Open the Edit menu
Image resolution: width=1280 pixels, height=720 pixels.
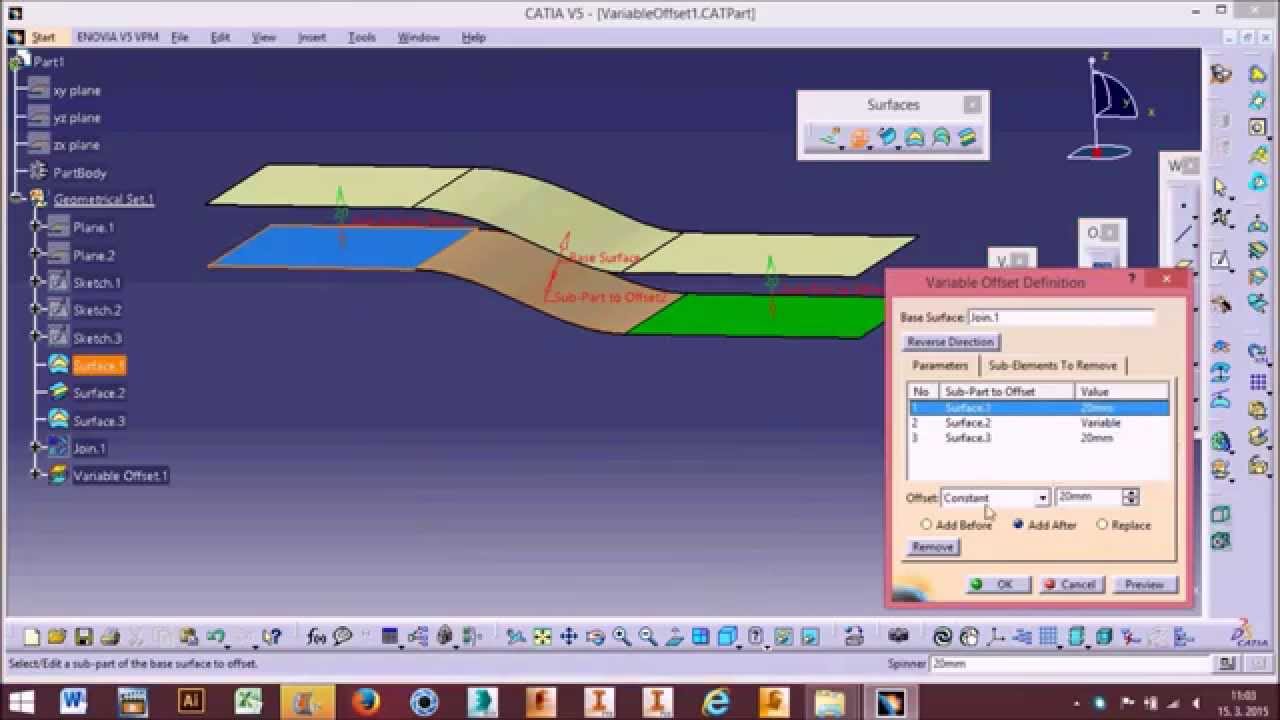click(220, 37)
